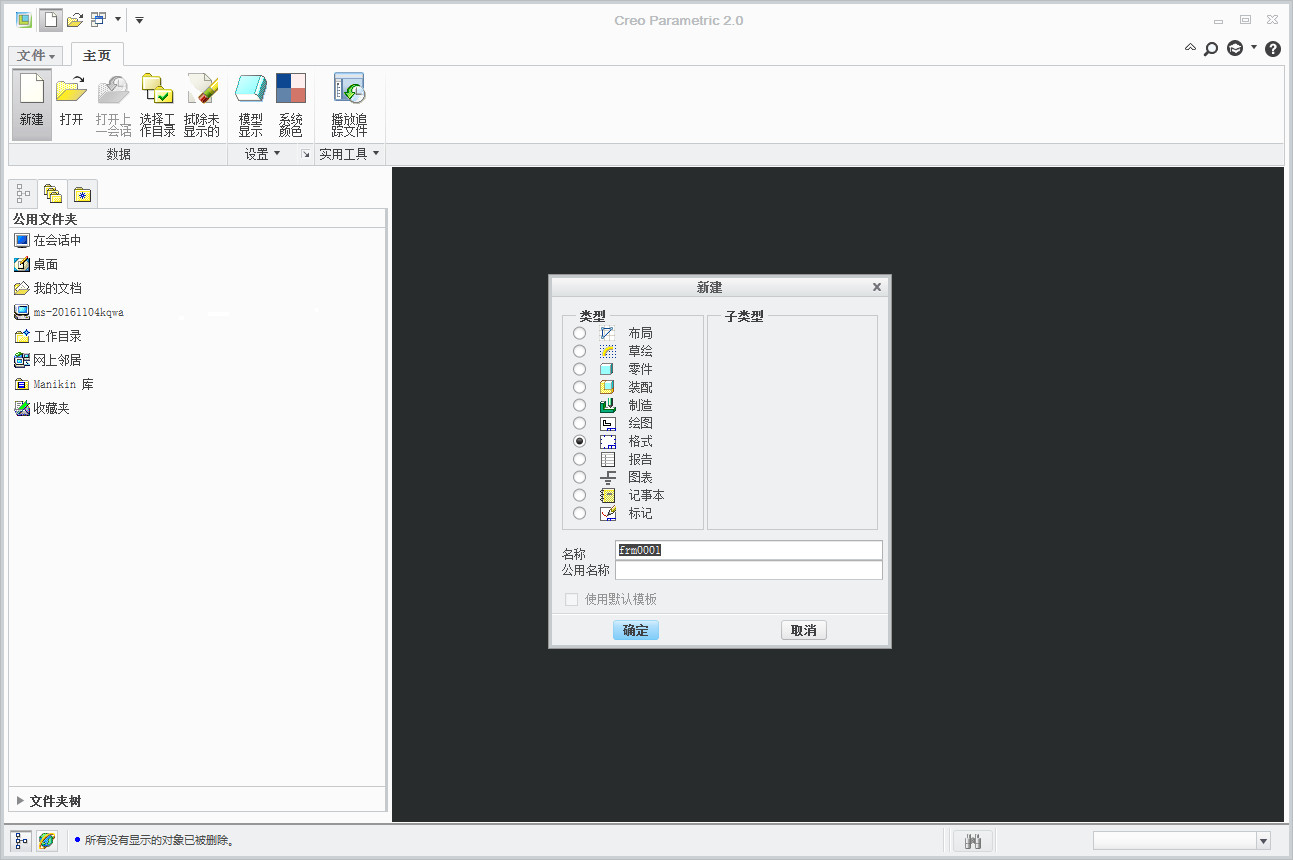
Task: Close the 新建 (New) dialog
Action: (x=877, y=287)
